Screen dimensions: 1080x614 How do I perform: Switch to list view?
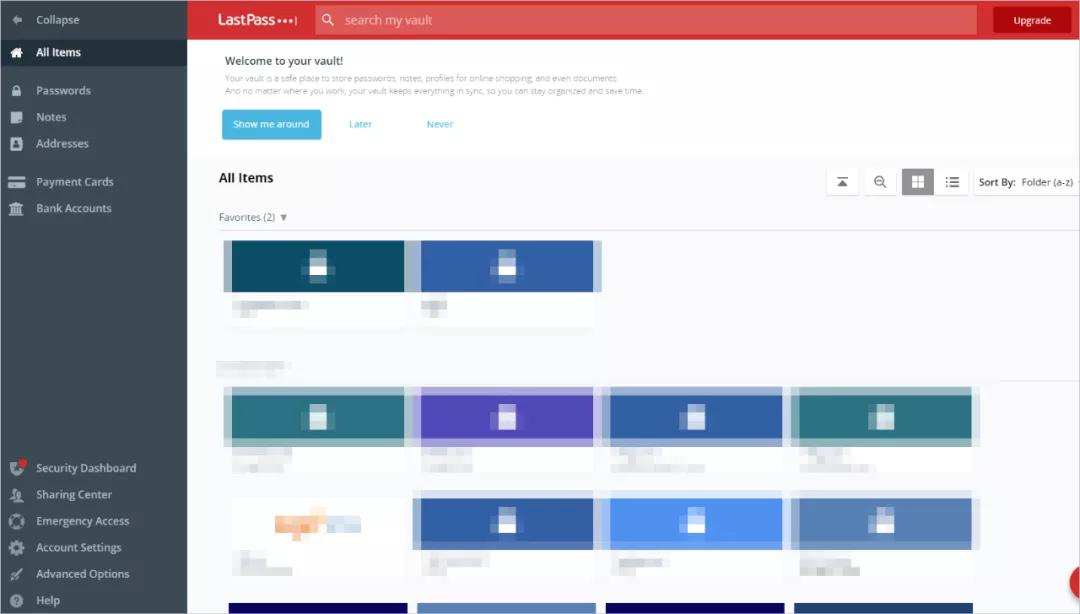(x=952, y=182)
